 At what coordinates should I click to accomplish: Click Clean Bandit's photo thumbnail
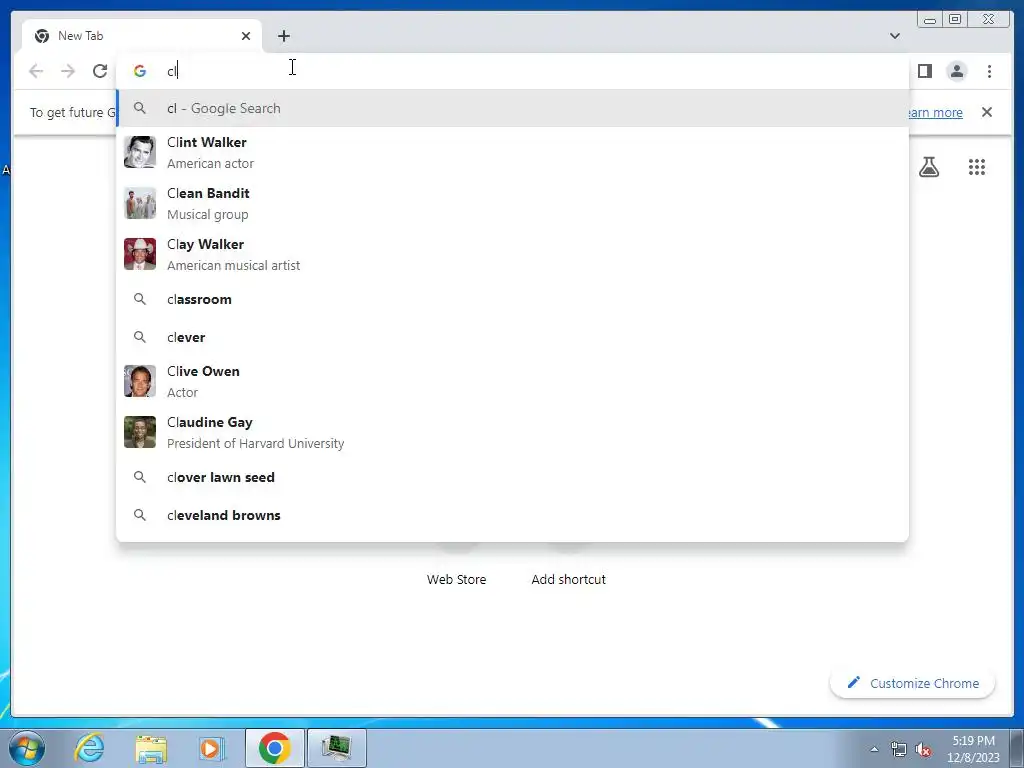coord(140,203)
